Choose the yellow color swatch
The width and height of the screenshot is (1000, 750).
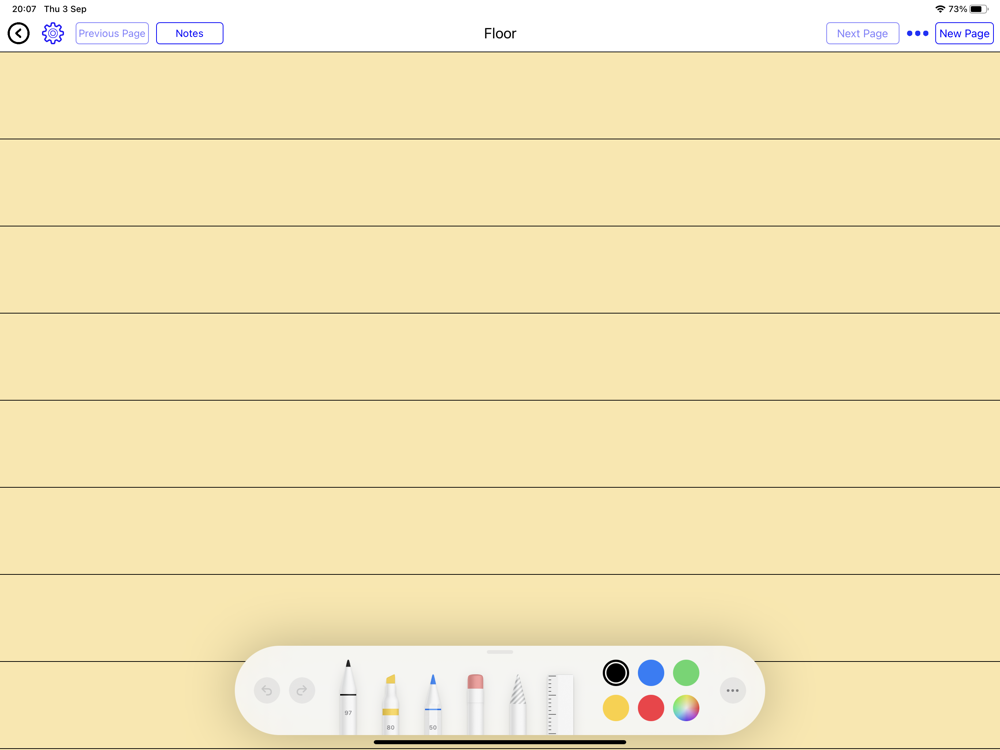tap(615, 708)
